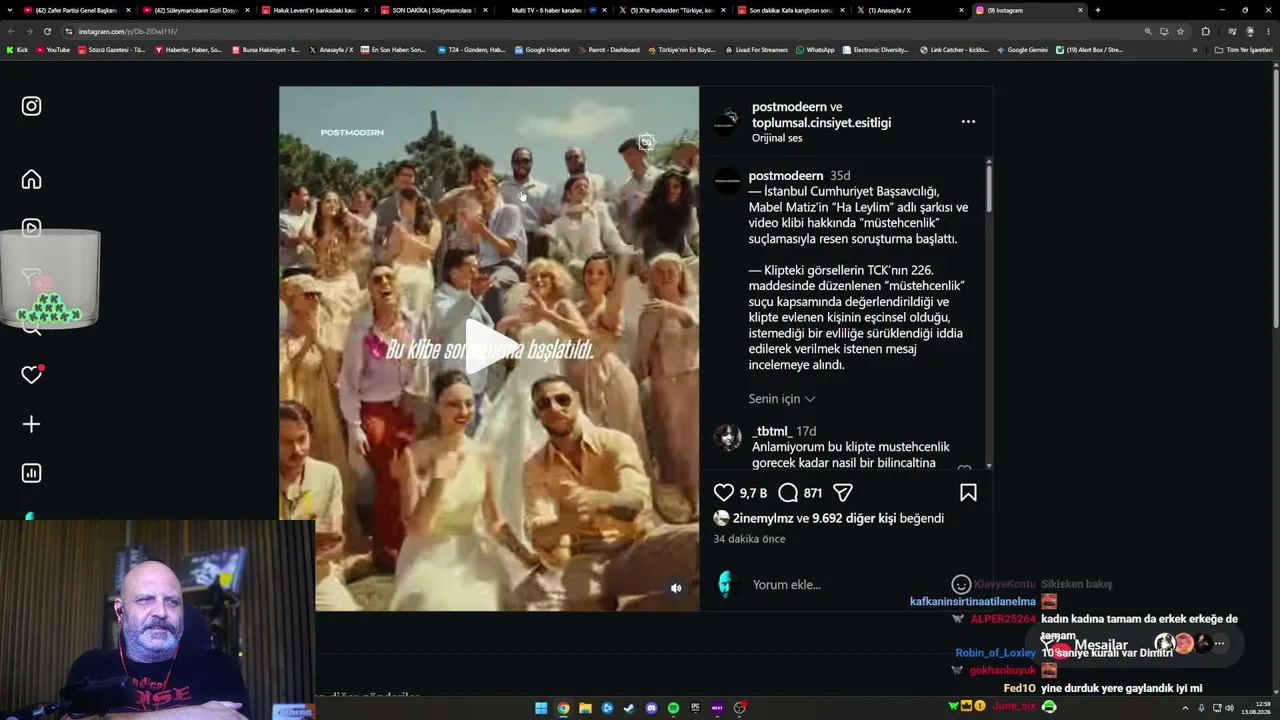Image resolution: width=1280 pixels, height=720 pixels.
Task: Open the post's three-dot more options menu
Action: [968, 122]
